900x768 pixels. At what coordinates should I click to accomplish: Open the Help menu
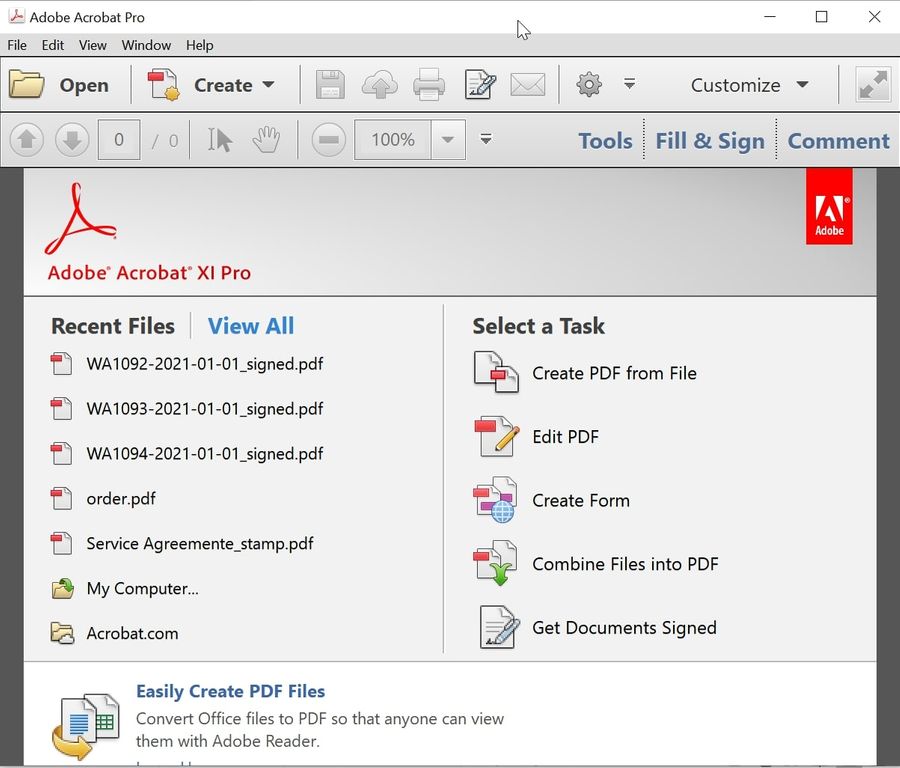coord(199,45)
